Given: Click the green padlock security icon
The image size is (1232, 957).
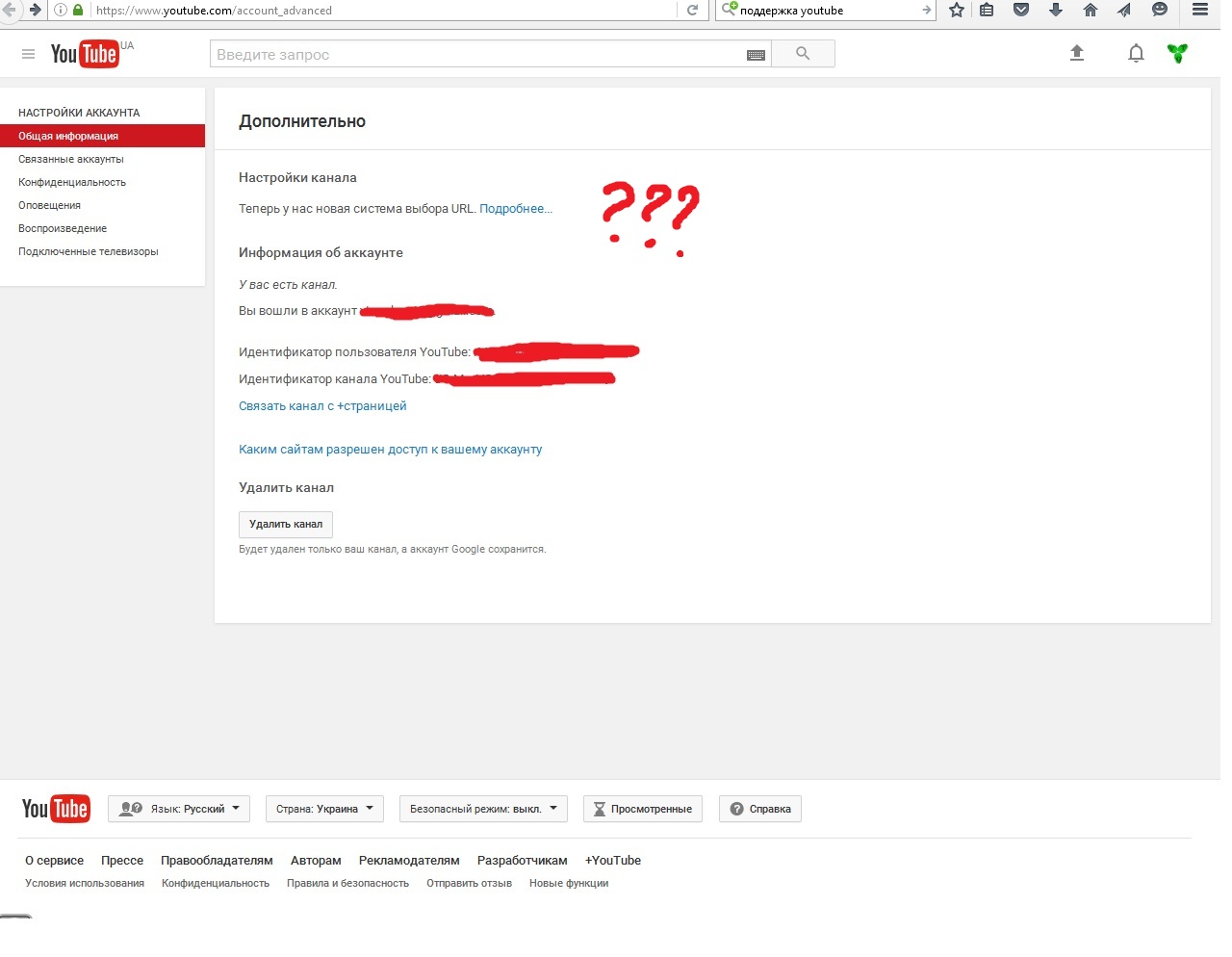Looking at the screenshot, I should coord(78,10).
